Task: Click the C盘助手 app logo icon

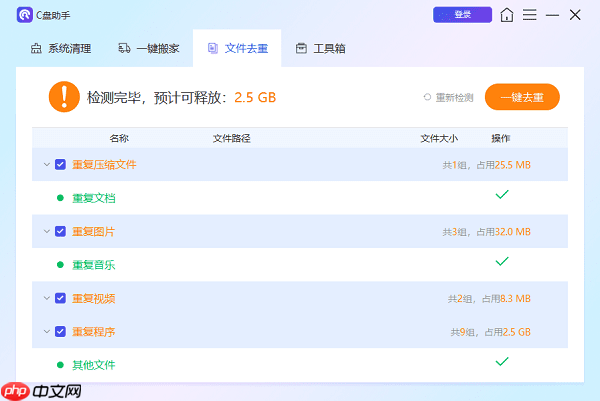Action: pos(24,15)
